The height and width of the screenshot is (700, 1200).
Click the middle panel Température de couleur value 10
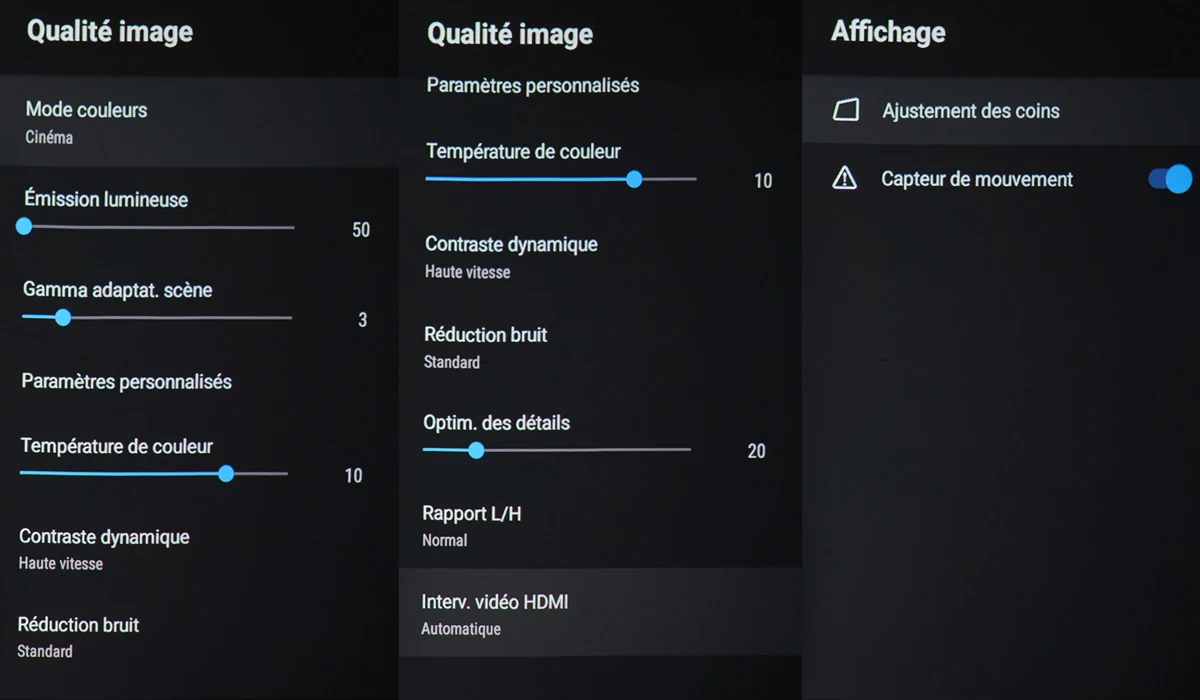coord(763,181)
